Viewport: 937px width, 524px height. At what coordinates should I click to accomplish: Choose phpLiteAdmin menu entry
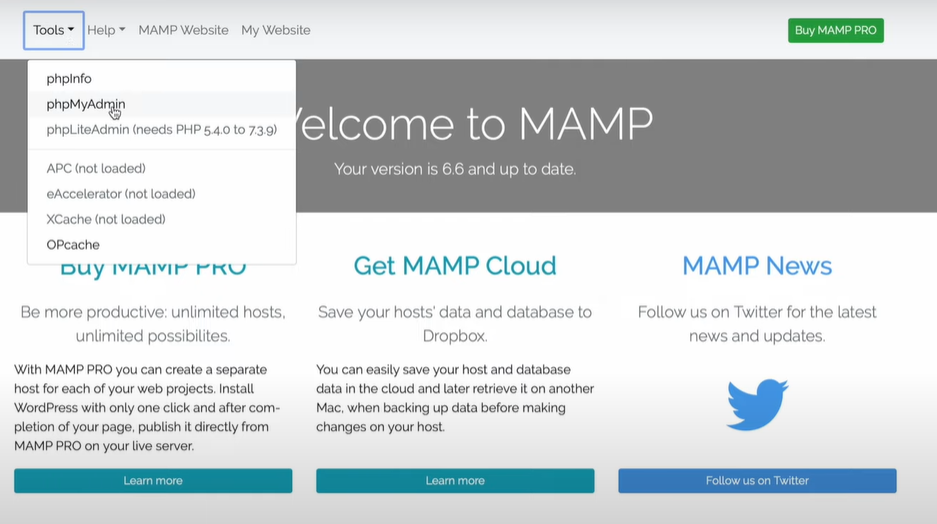(161, 130)
